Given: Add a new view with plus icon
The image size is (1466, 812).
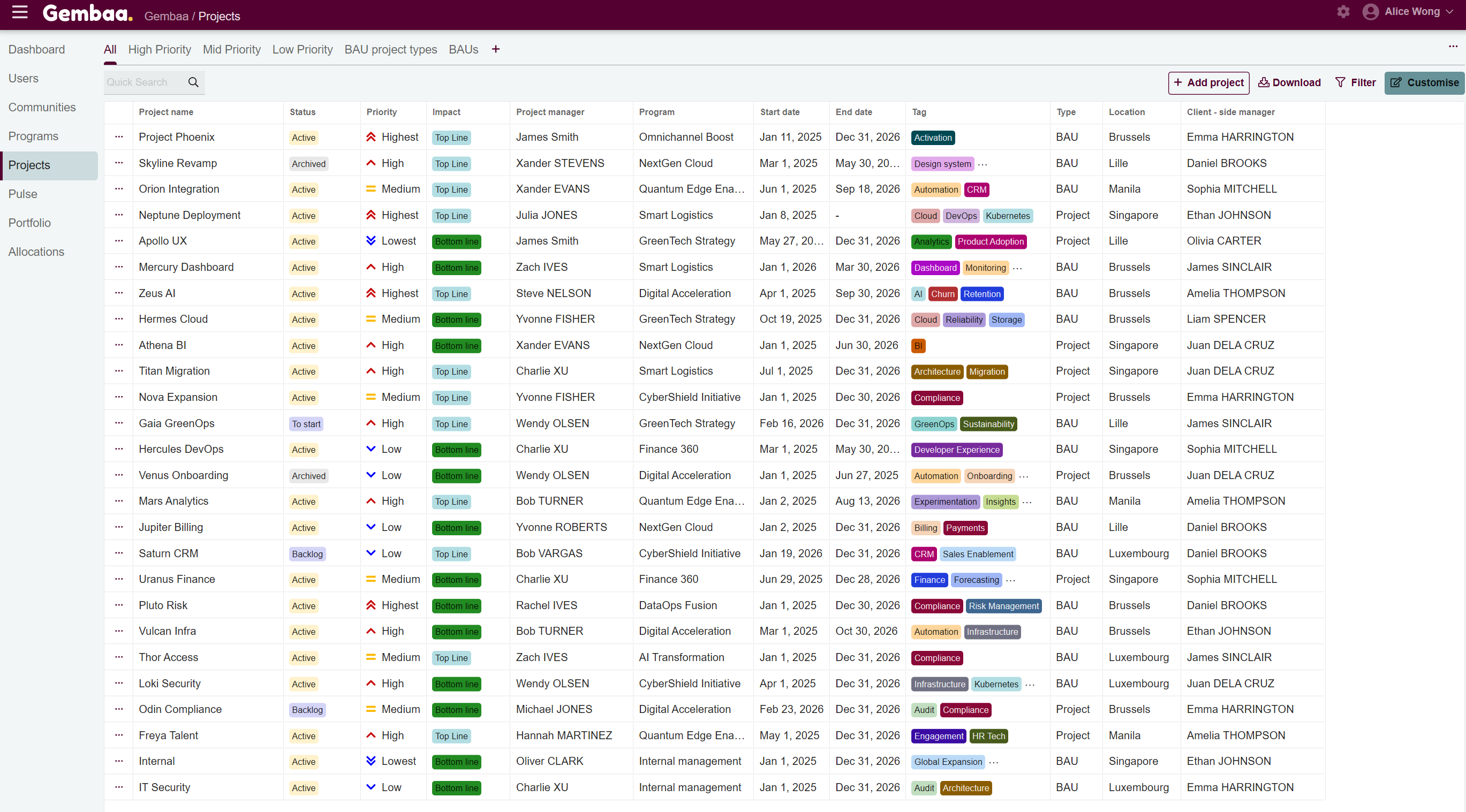Looking at the screenshot, I should pos(496,49).
